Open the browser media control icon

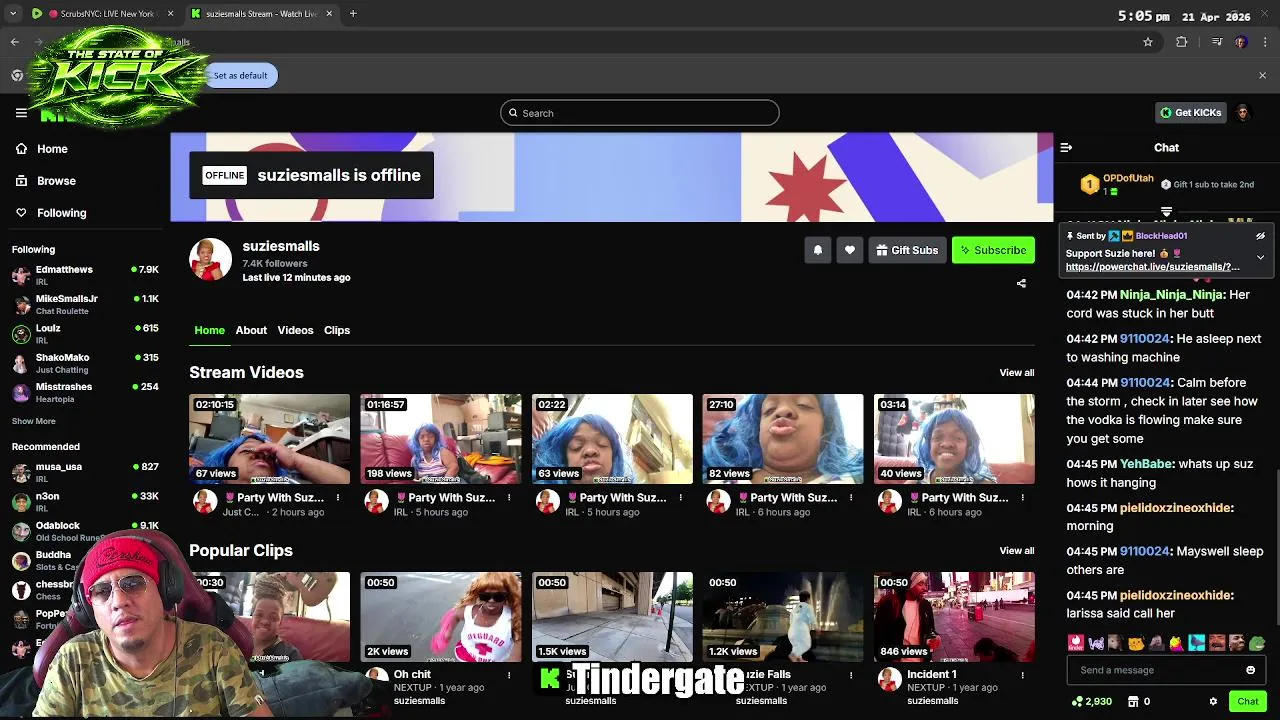click(1216, 42)
